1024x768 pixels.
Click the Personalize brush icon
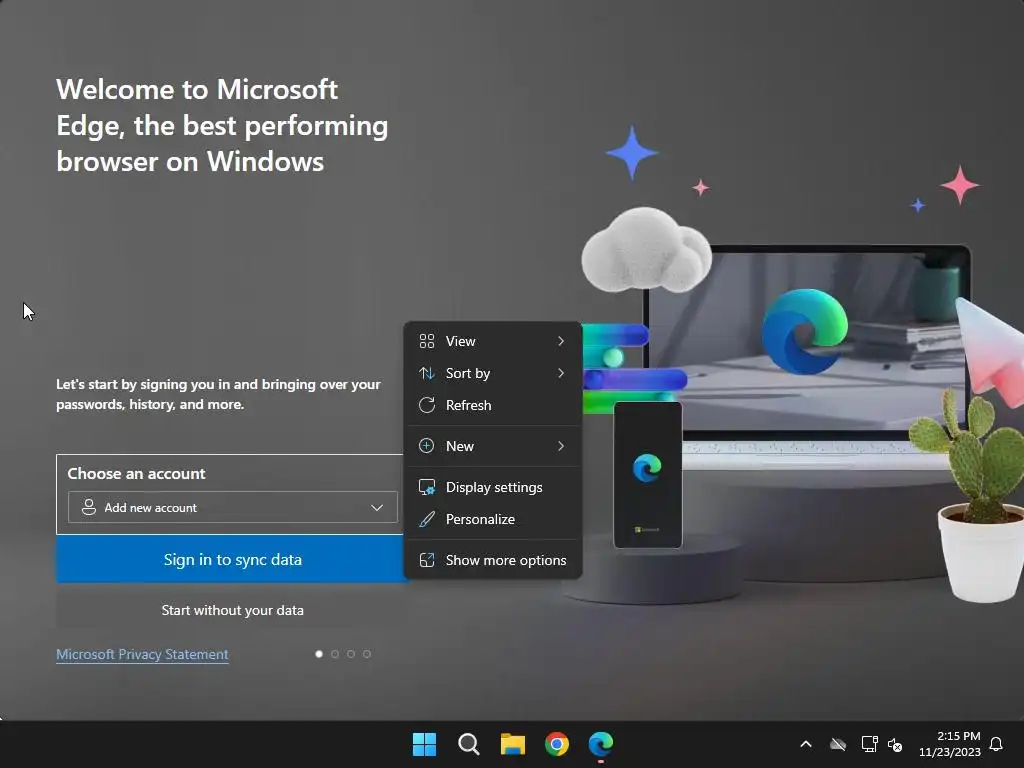tap(426, 519)
